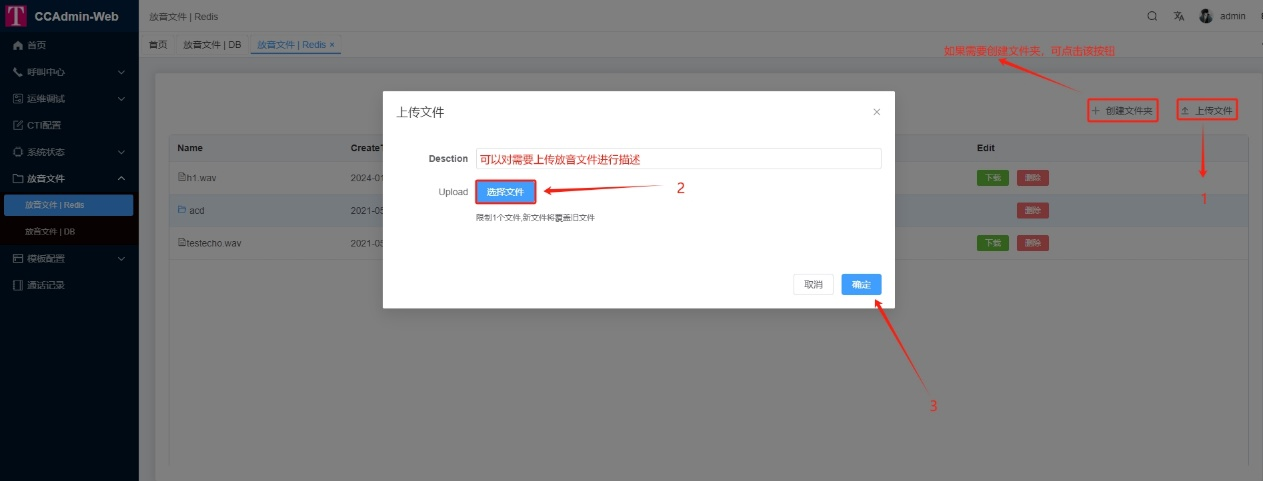This screenshot has height=481, width=1263.
Task: Focus the Desction input field
Action: (679, 159)
